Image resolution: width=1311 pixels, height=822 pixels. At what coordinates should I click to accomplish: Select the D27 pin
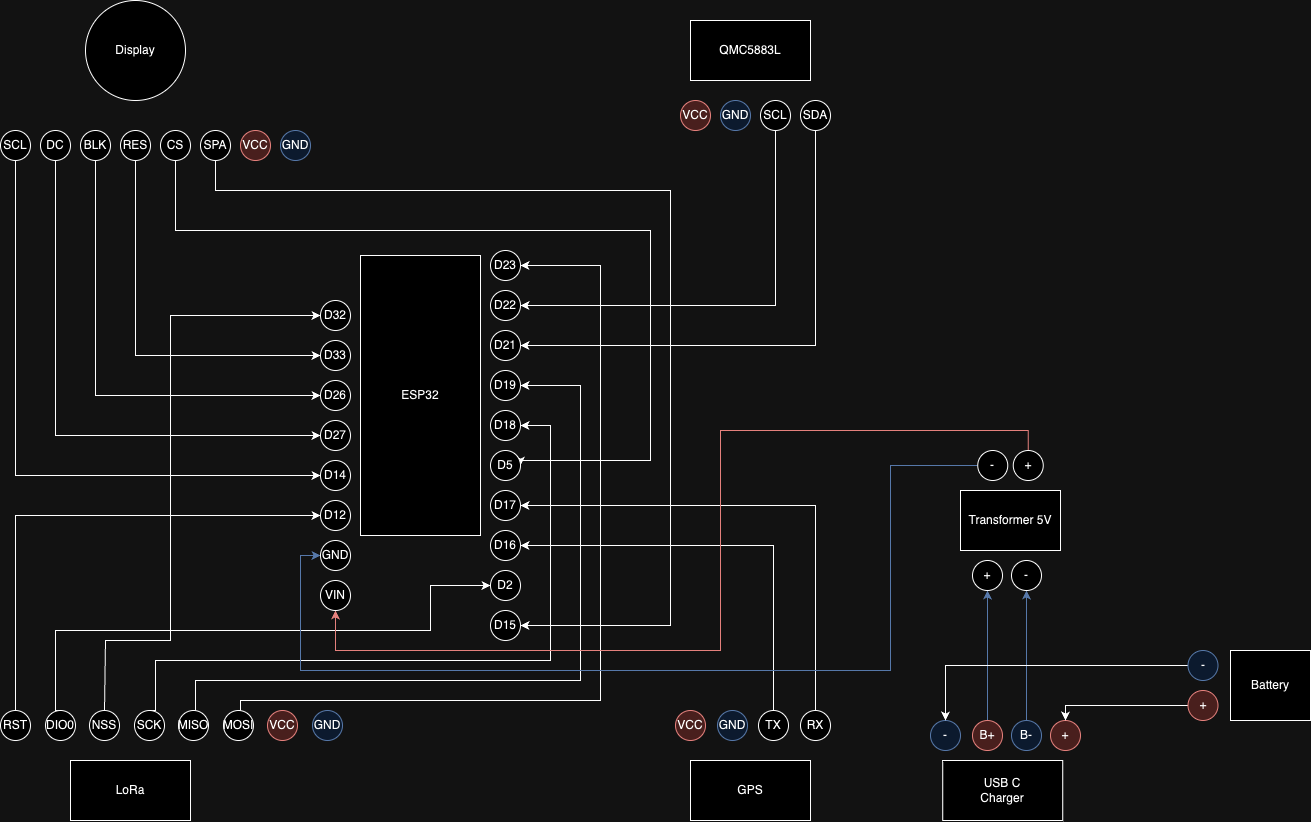tap(335, 435)
